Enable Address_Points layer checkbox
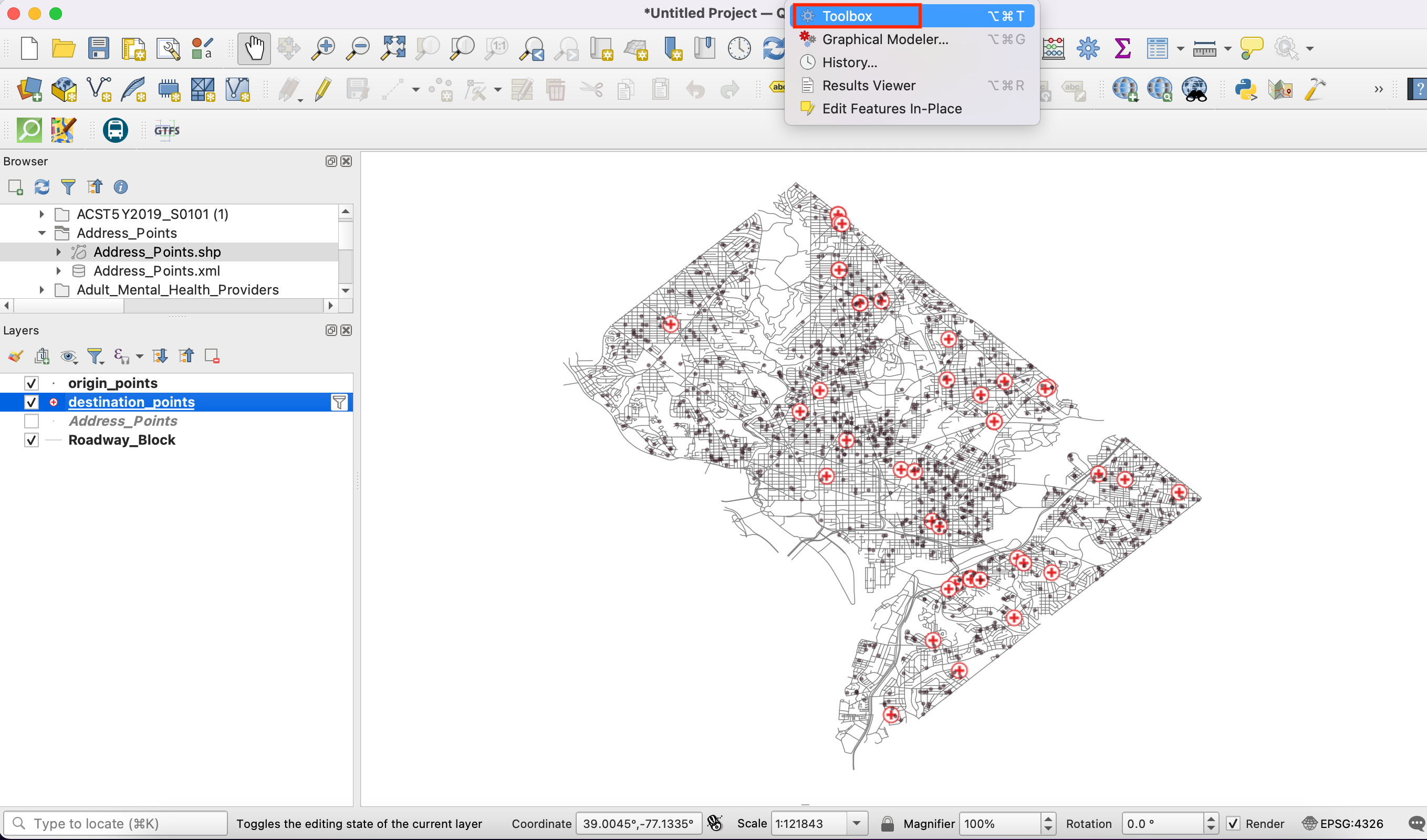 point(32,421)
